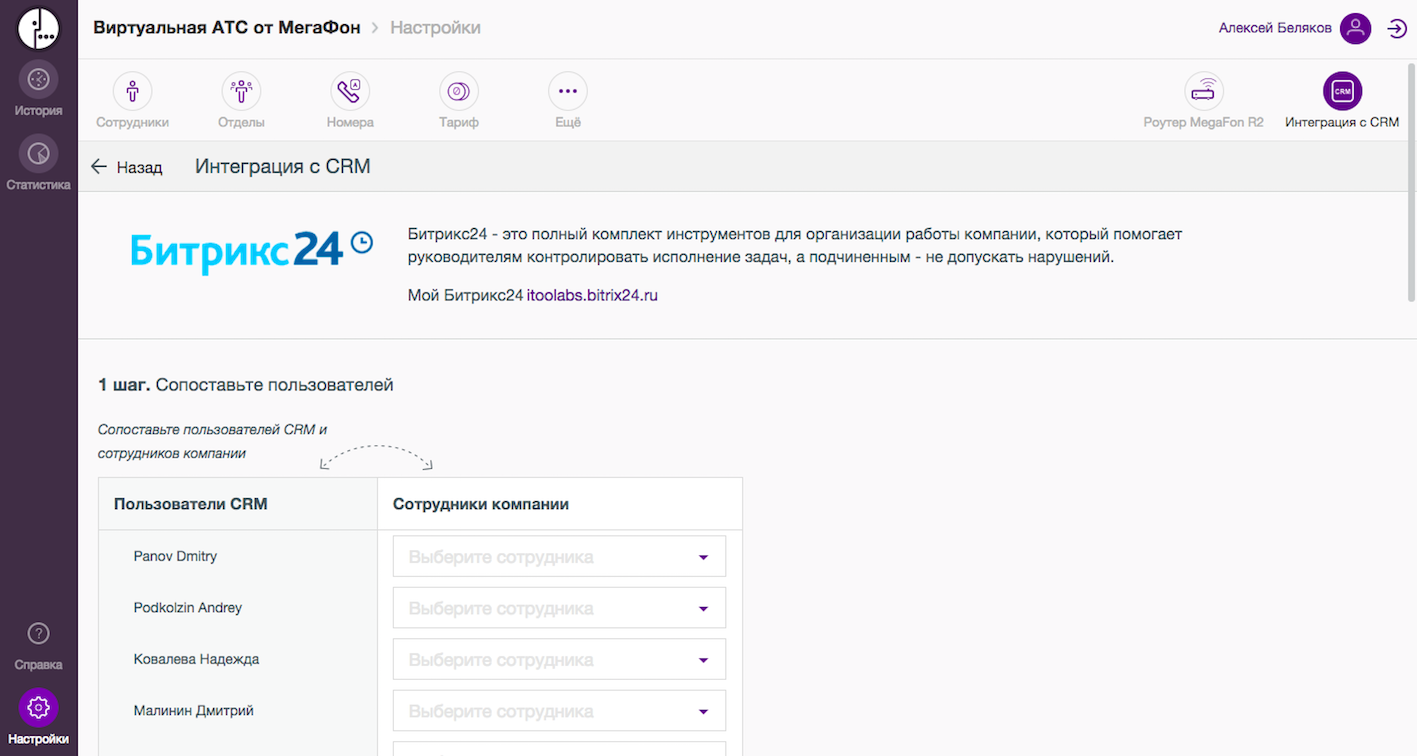Image resolution: width=1417 pixels, height=756 pixels.
Task: Click the Настройки sidebar label
Action: [38, 740]
